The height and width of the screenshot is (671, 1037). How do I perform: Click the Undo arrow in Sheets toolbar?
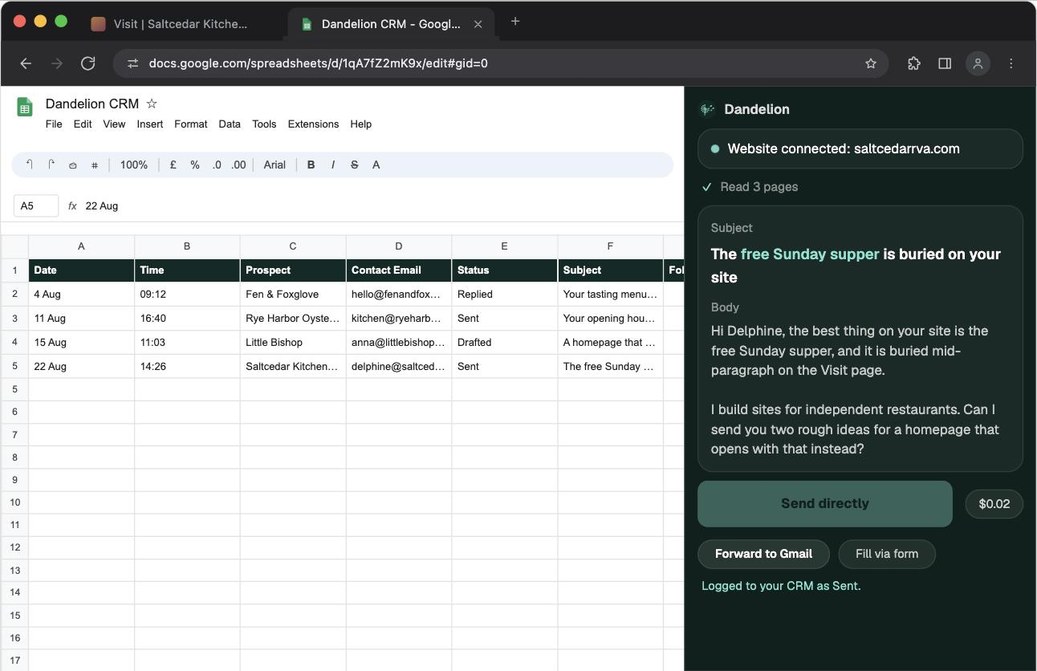click(x=29, y=165)
